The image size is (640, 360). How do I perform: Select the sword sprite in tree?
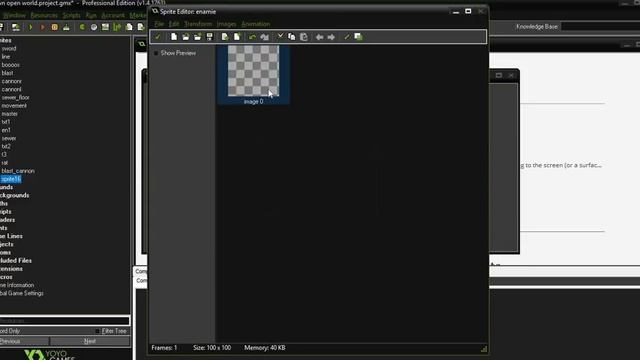point(9,49)
